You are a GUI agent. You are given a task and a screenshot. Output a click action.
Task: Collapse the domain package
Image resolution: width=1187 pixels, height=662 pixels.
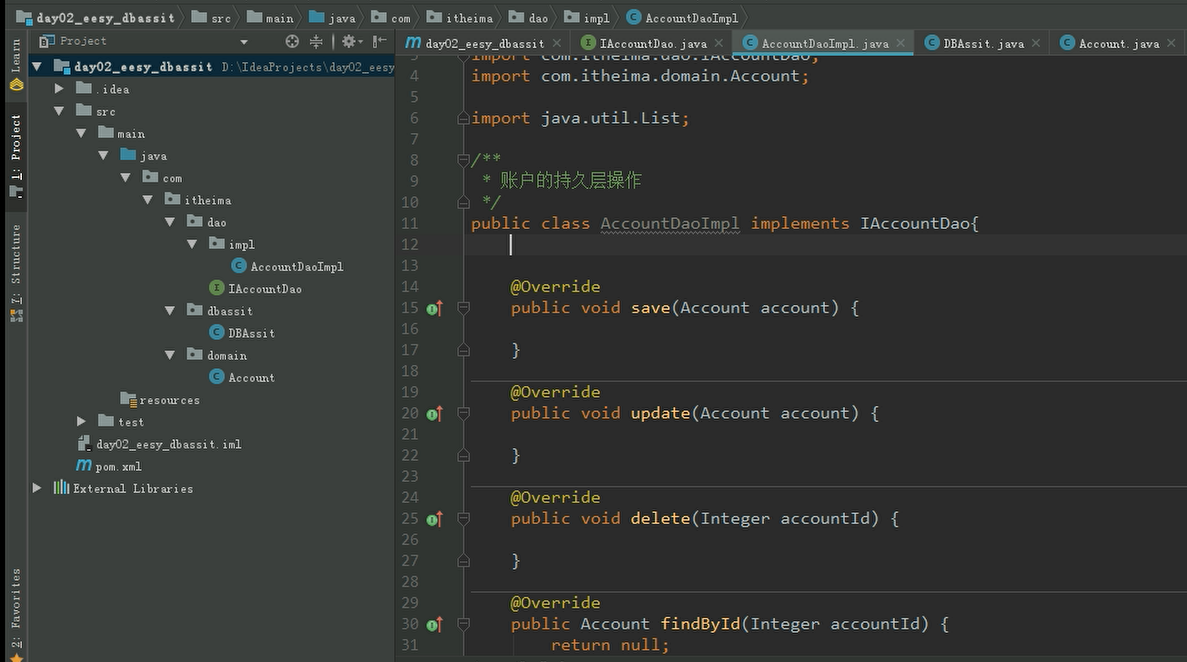click(170, 355)
